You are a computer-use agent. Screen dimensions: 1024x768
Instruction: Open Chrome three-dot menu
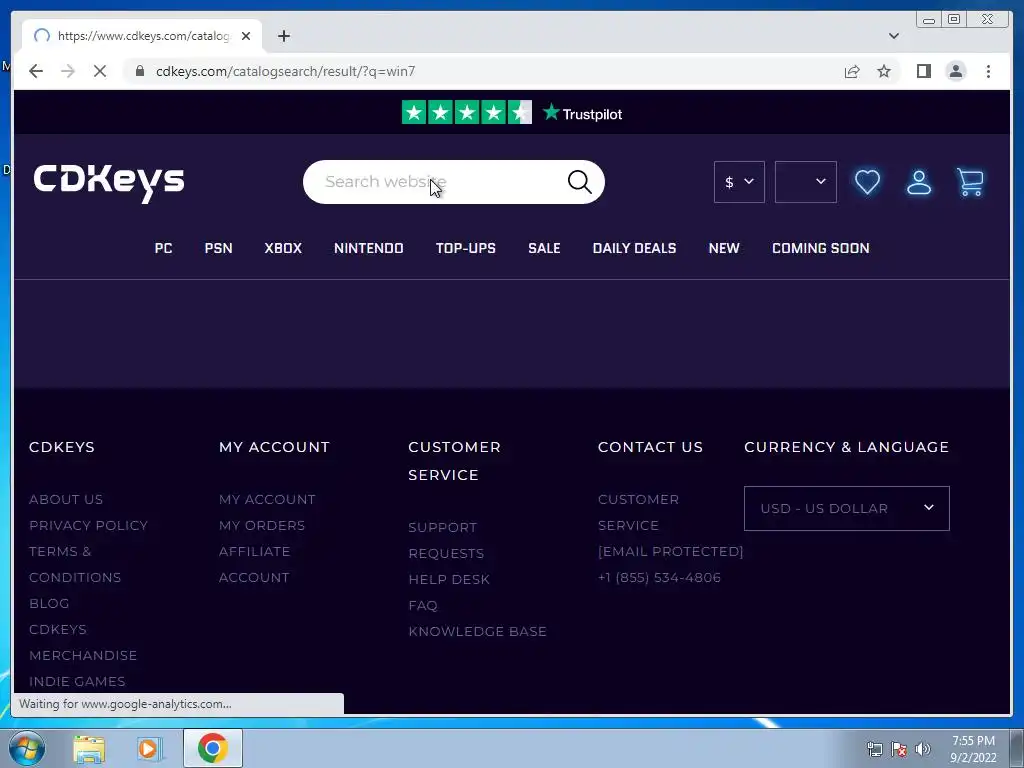[988, 71]
